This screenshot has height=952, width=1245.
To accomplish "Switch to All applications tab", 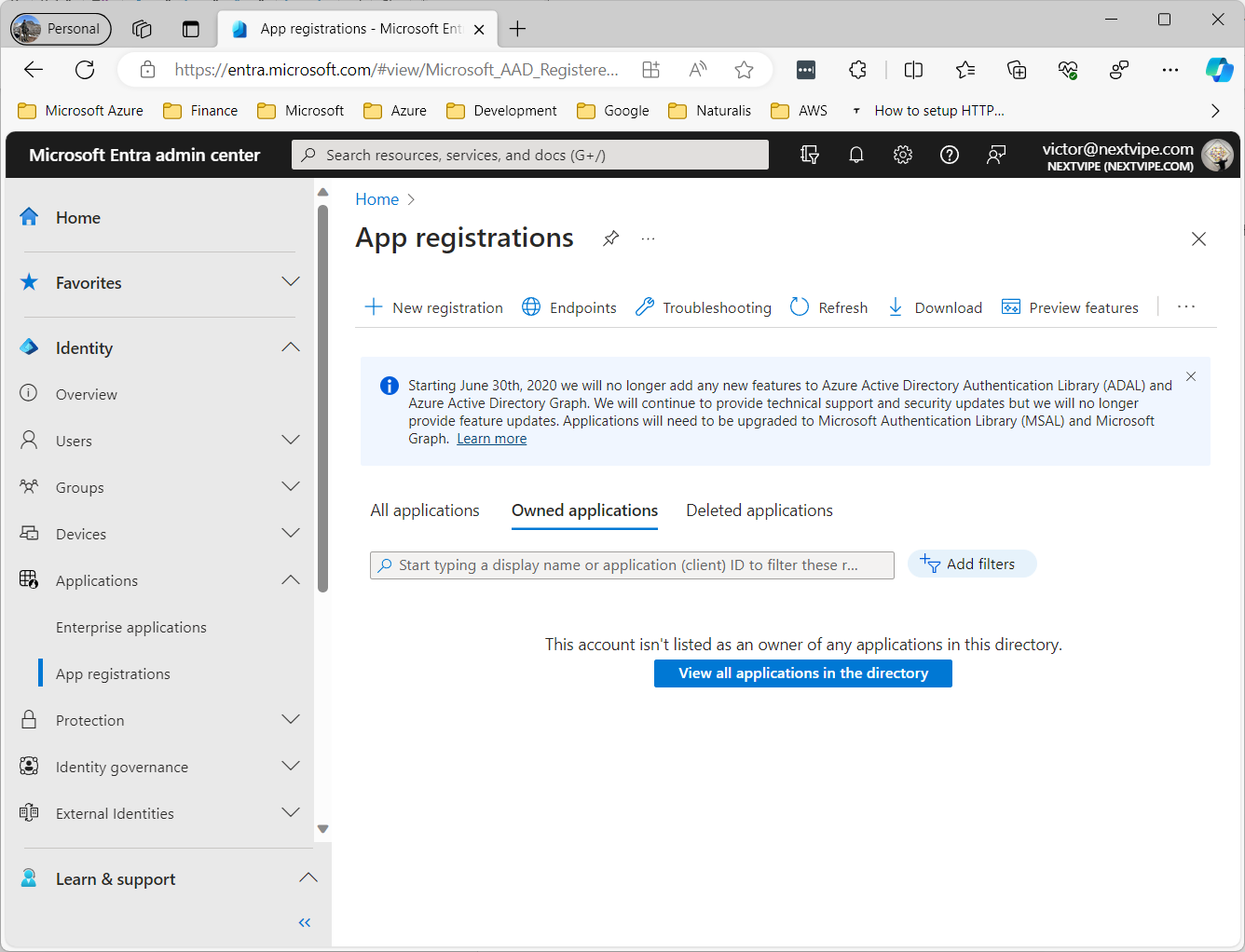I will tap(425, 510).
